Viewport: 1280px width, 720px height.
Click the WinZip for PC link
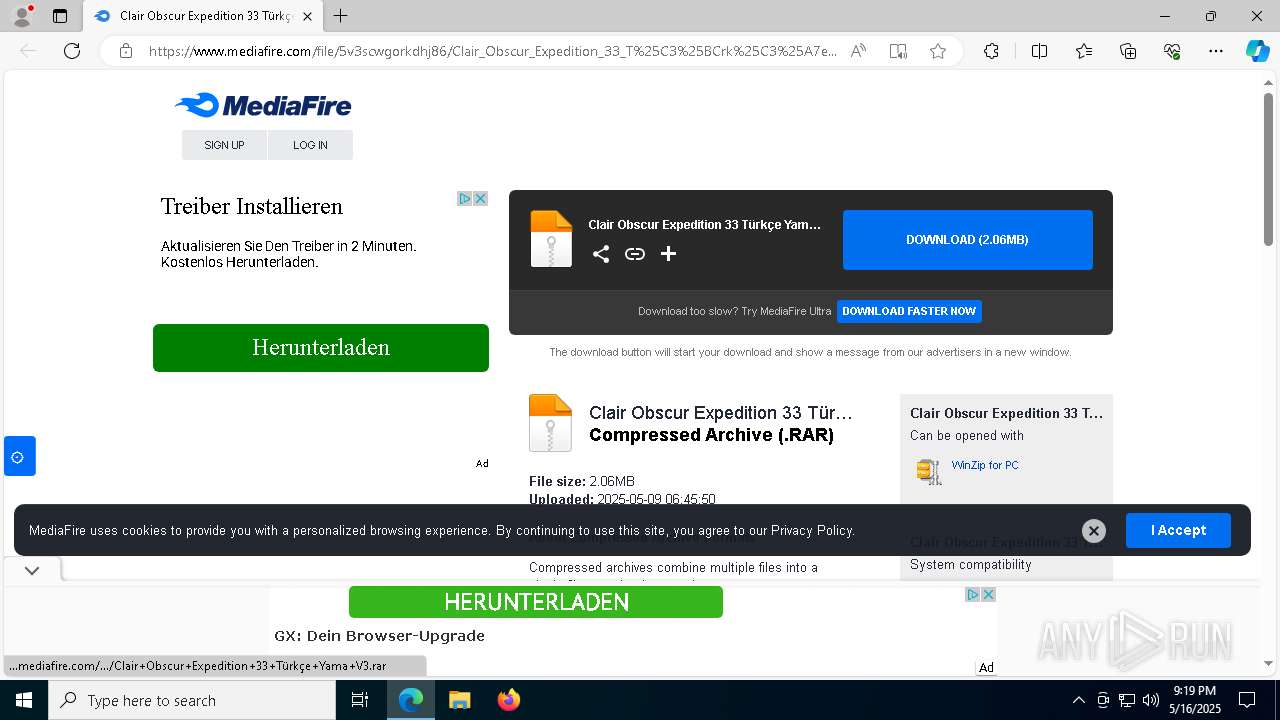pos(985,465)
